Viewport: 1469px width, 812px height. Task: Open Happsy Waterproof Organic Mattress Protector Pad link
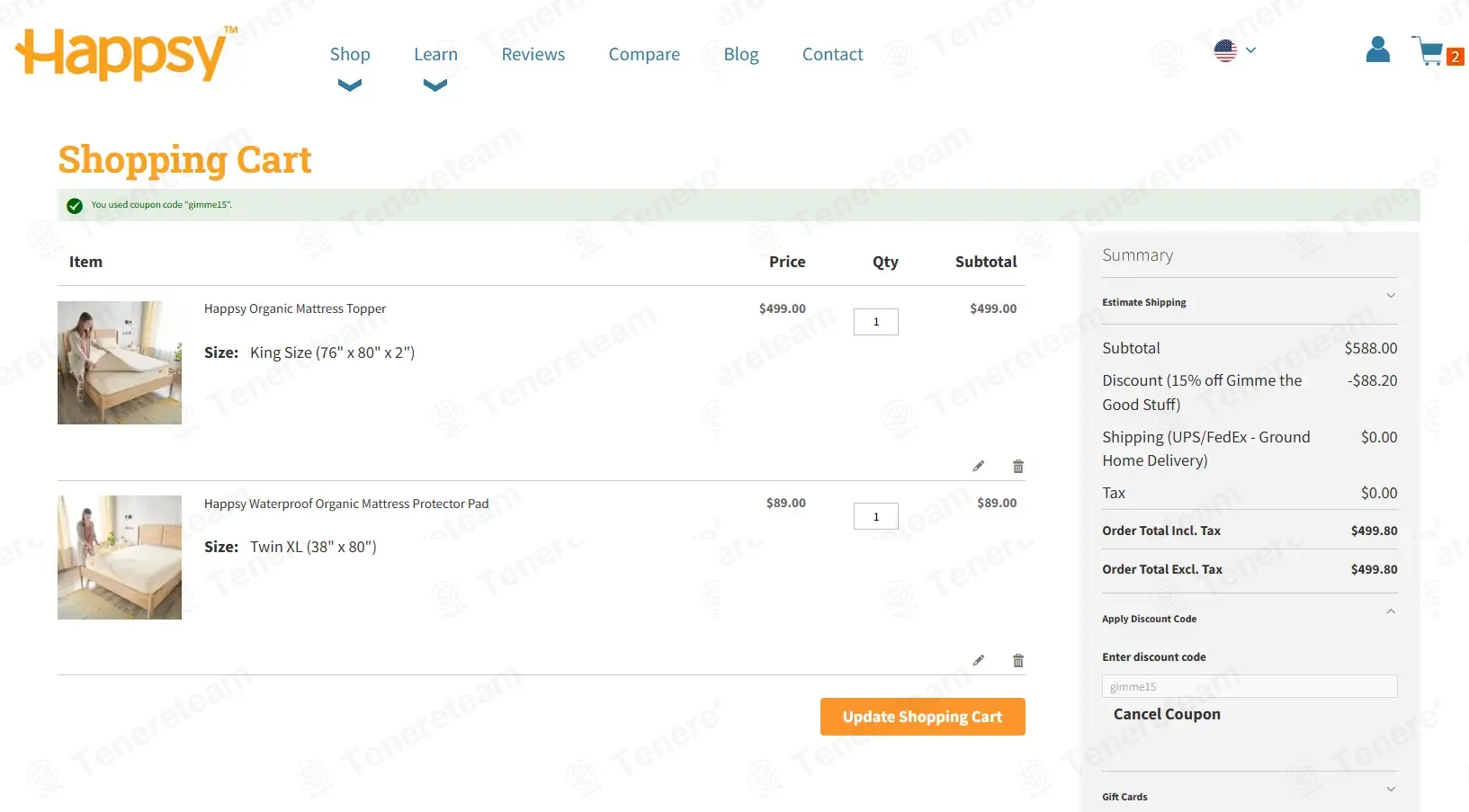tap(346, 504)
